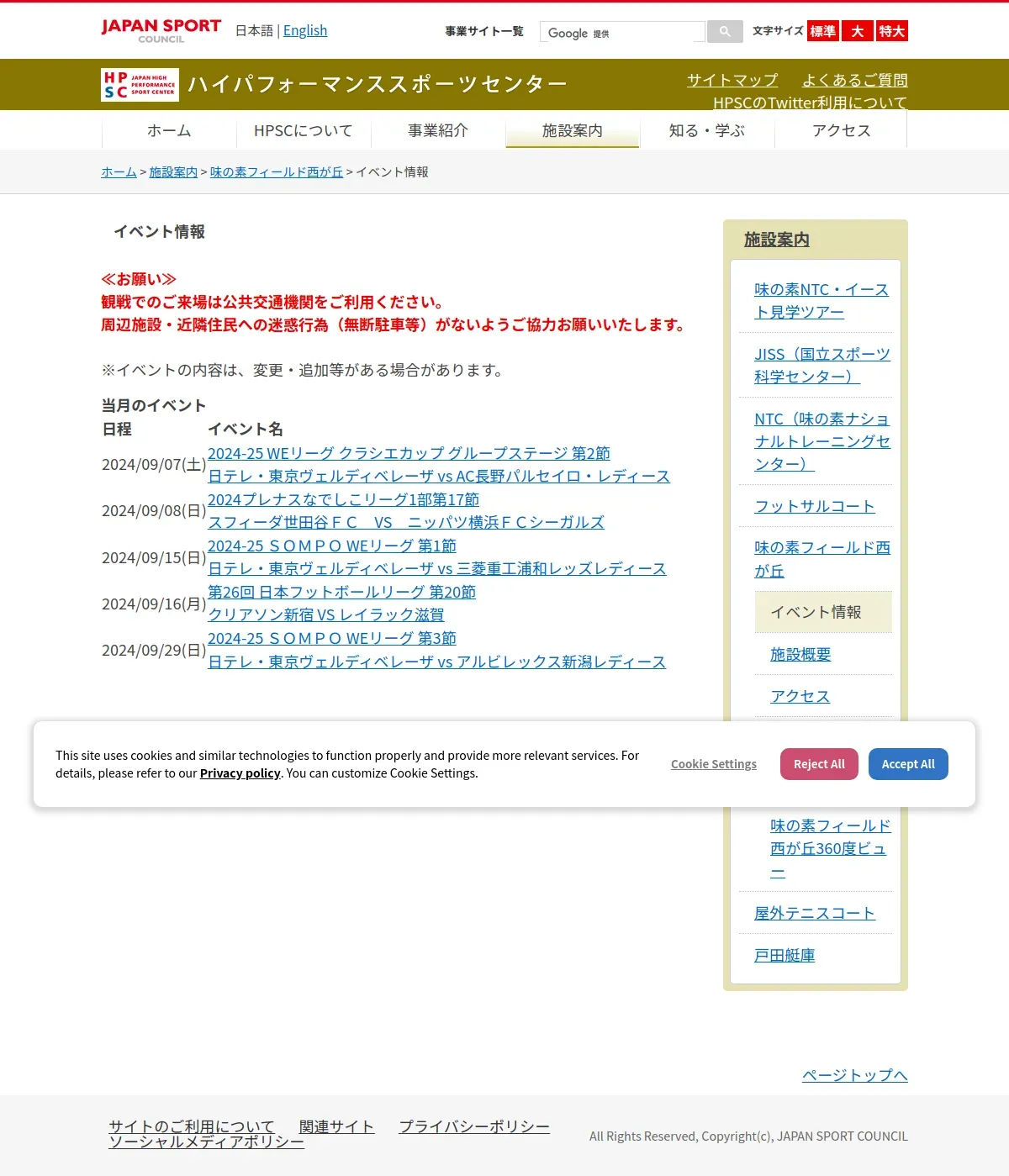Click the Japan Sport Council logo
The width and height of the screenshot is (1009, 1176).
click(161, 31)
